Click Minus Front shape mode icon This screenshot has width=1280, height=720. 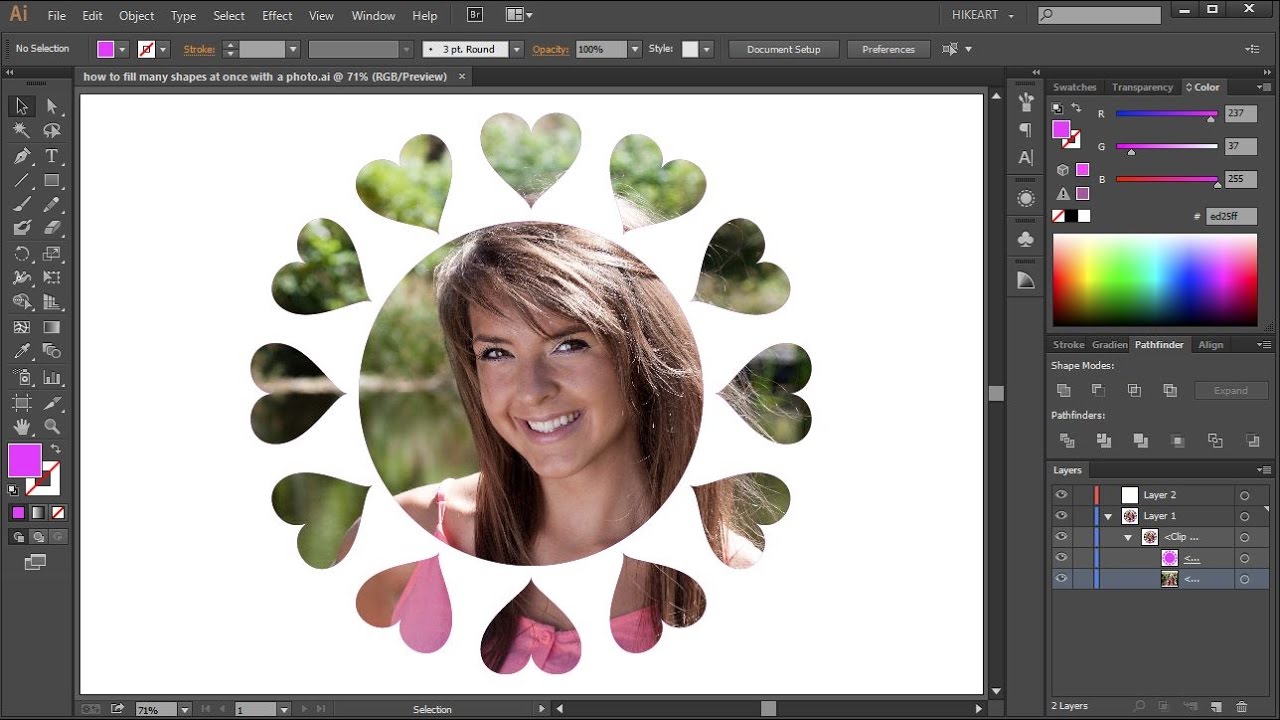[1098, 390]
